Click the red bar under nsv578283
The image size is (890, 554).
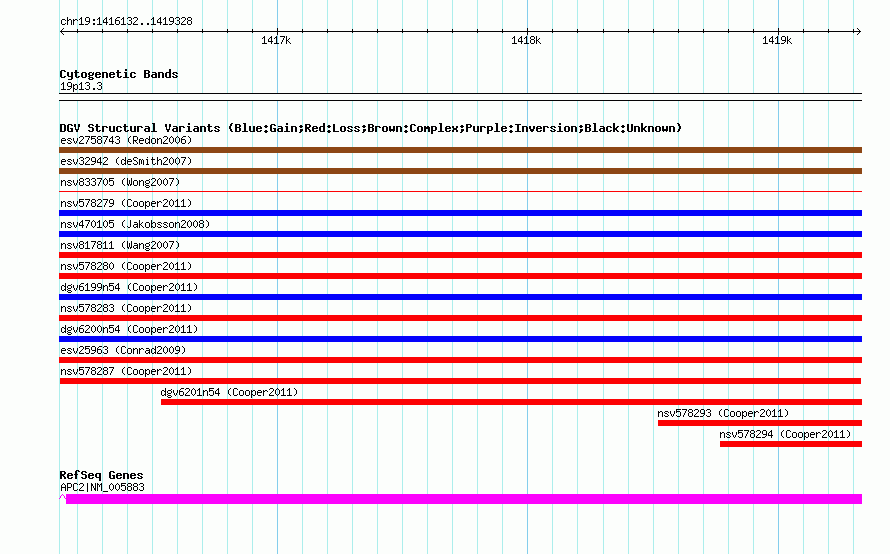tap(460, 318)
